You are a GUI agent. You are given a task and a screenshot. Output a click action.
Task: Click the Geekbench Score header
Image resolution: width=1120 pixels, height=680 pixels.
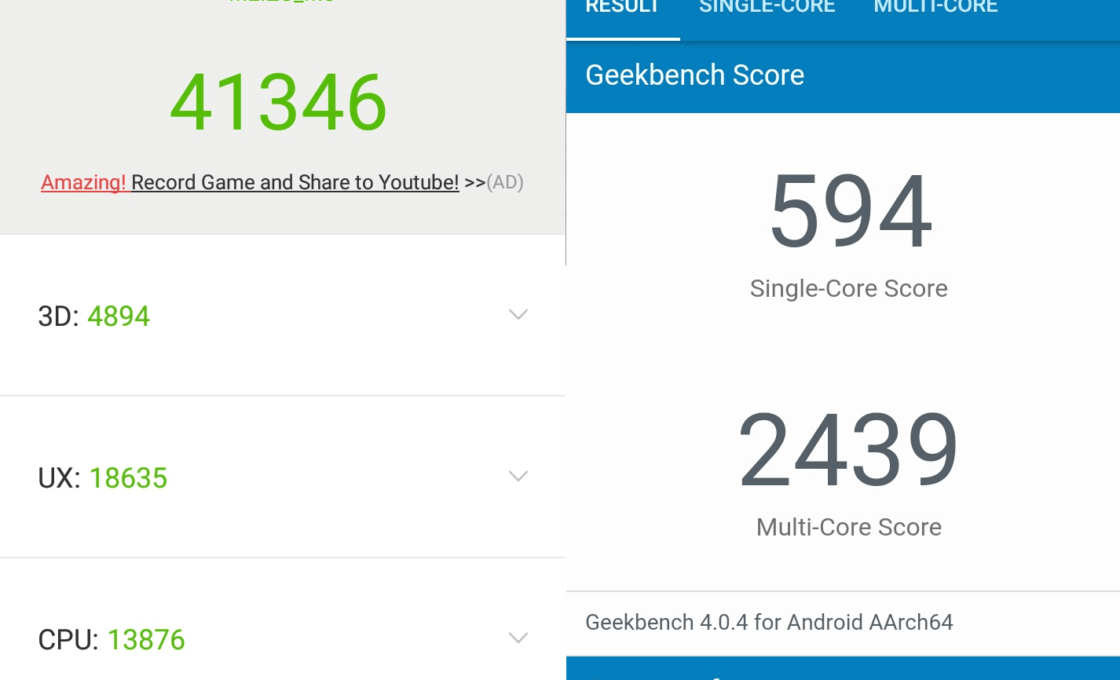(695, 75)
